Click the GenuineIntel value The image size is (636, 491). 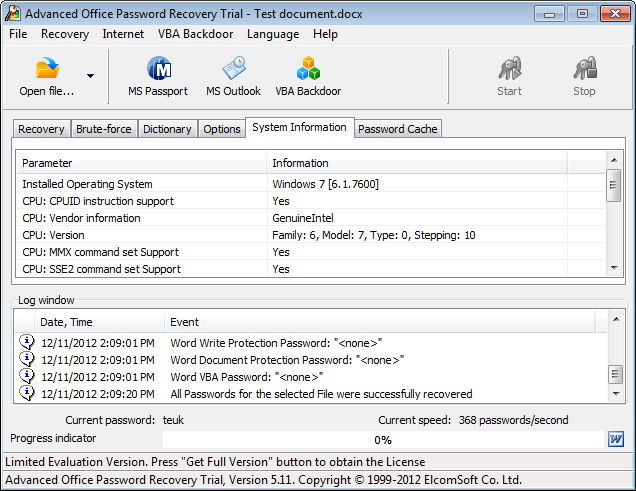click(x=303, y=218)
